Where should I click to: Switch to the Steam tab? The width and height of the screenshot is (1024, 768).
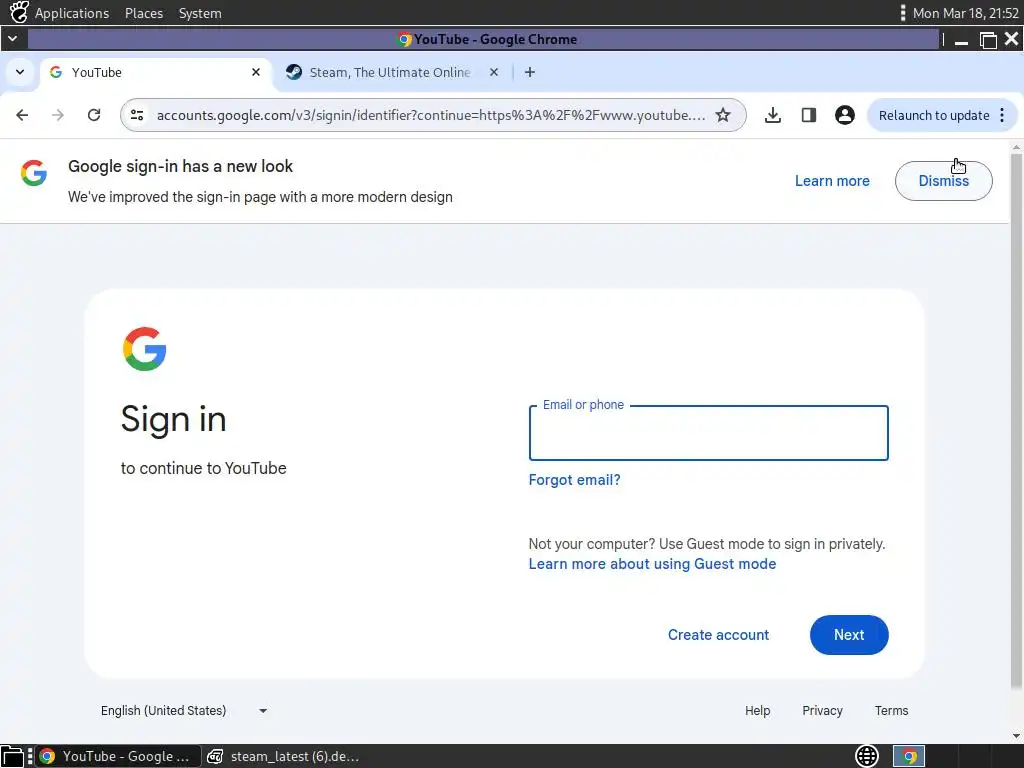tap(392, 72)
